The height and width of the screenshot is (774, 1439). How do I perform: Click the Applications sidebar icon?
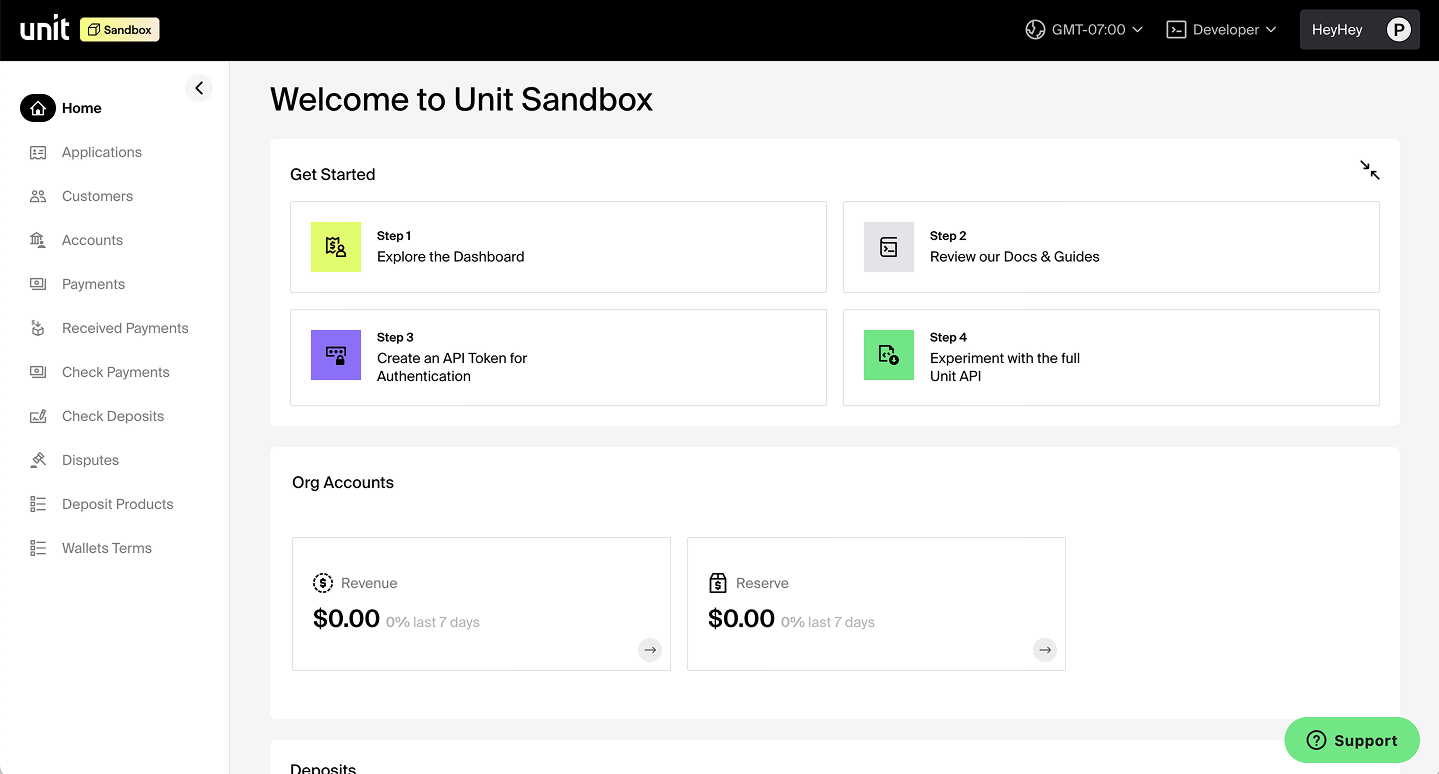(x=38, y=152)
